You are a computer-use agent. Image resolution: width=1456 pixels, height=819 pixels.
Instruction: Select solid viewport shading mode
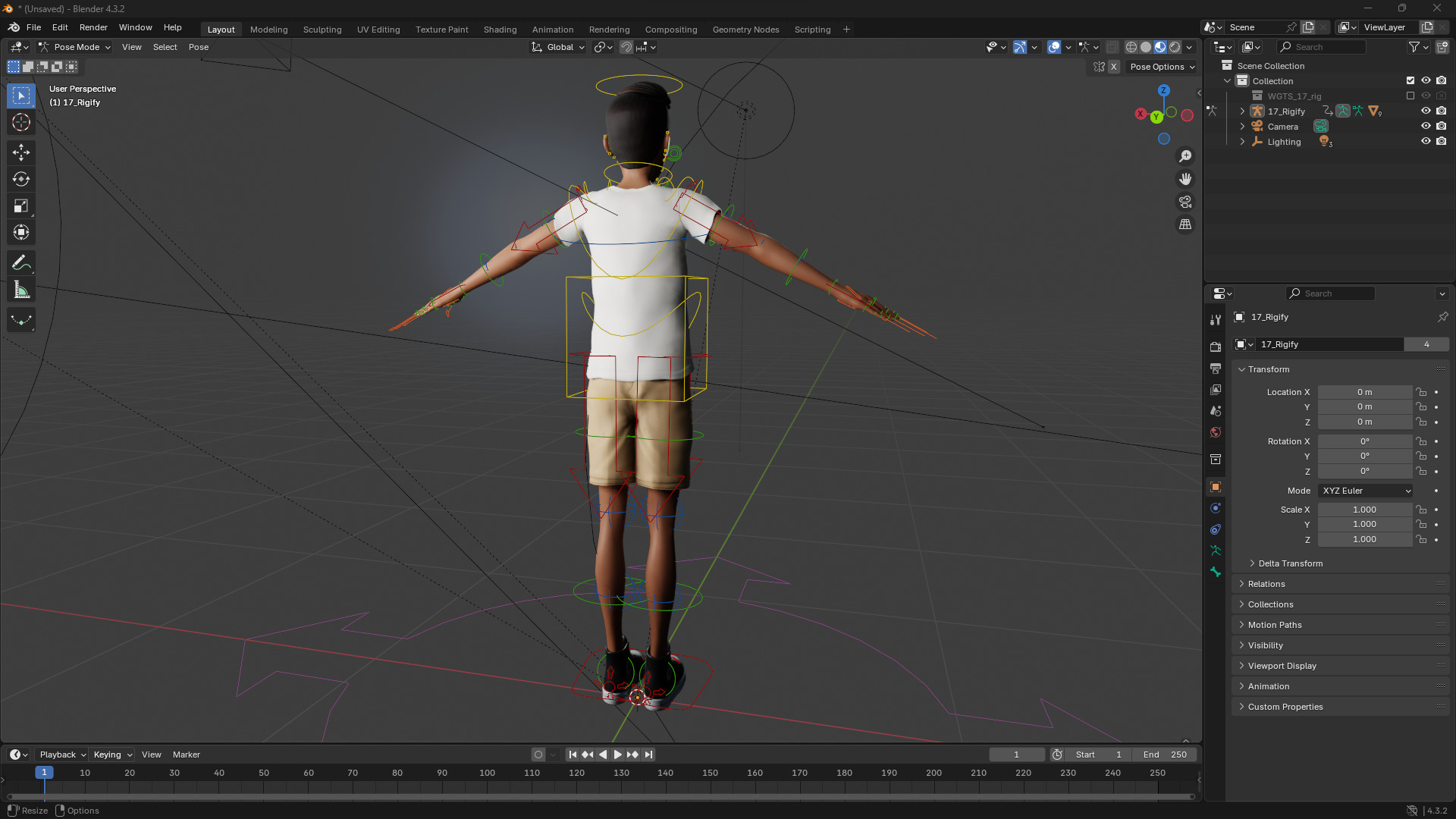click(x=1145, y=47)
